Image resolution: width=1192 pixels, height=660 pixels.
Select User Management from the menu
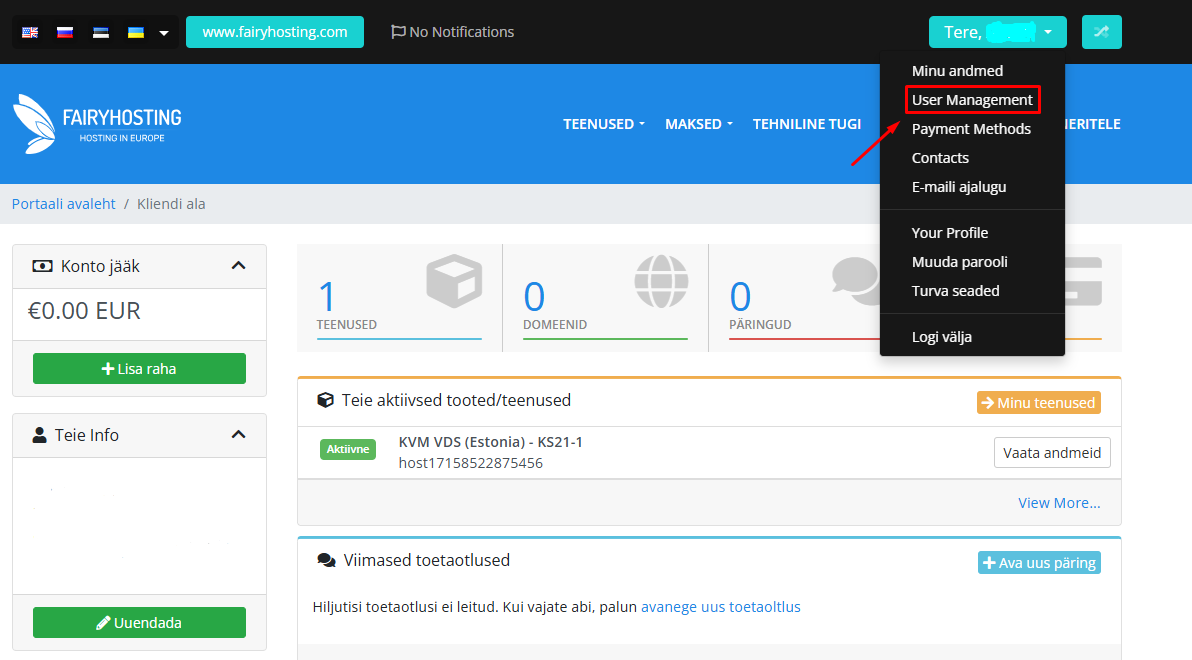tap(972, 100)
